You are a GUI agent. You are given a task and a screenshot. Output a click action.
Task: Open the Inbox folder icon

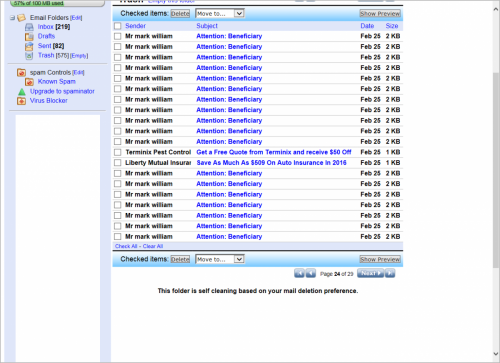29,27
